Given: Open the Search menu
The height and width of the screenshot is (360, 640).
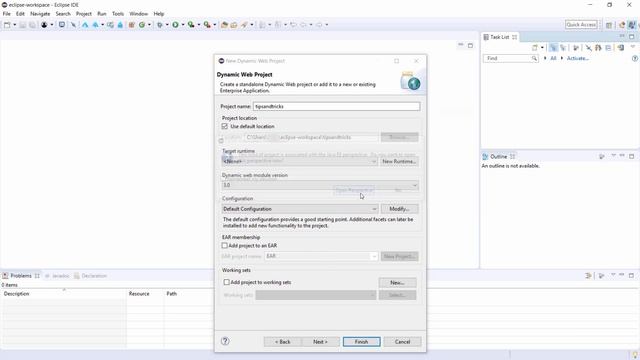Looking at the screenshot, I should (x=63, y=13).
